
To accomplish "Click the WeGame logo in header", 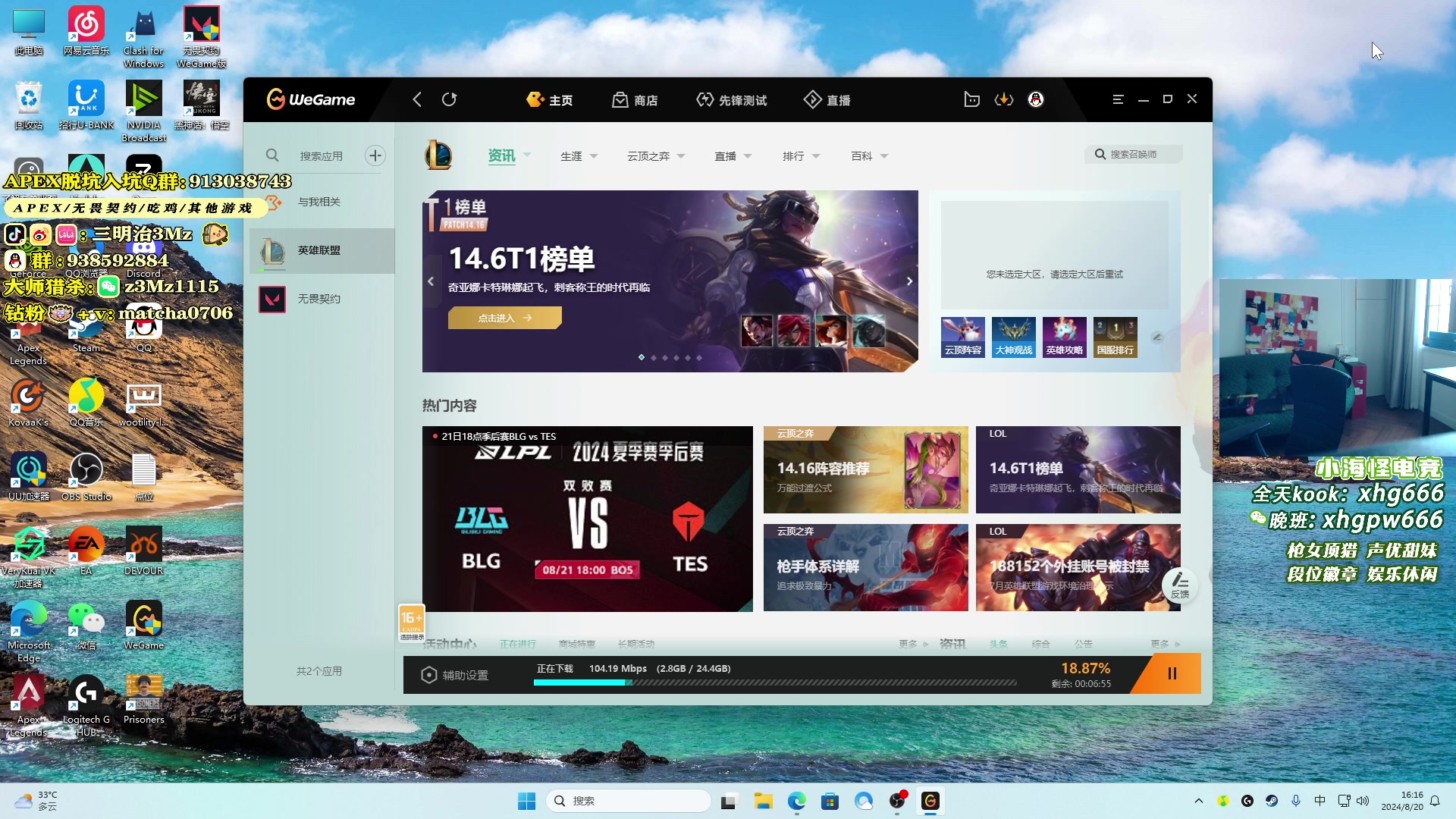I will point(310,99).
